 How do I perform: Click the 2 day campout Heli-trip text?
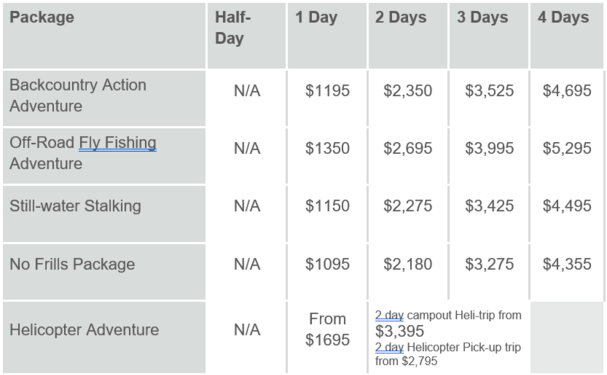(x=448, y=315)
